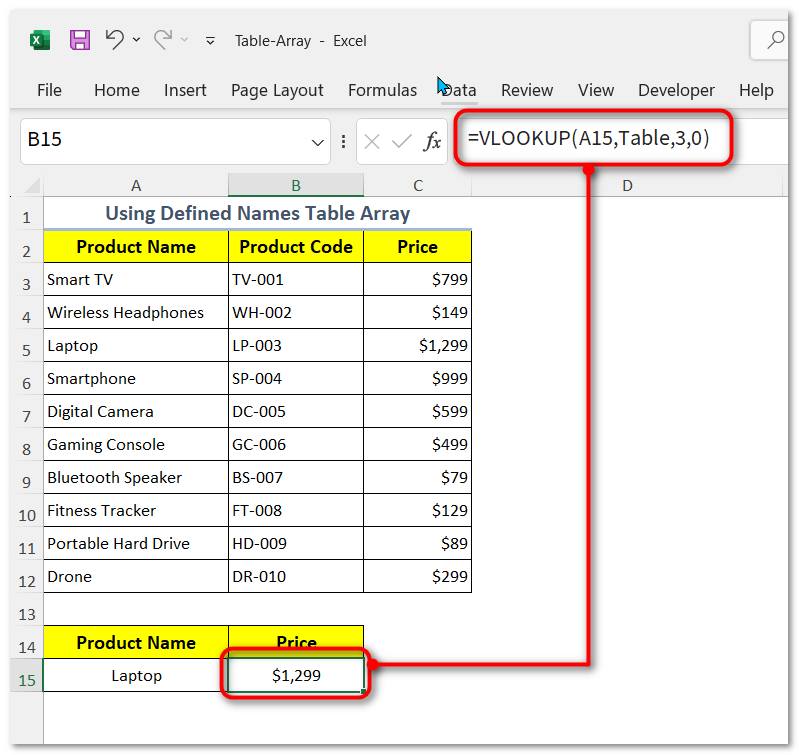The width and height of the screenshot is (799, 755).
Task: Select the result cell $1,299 in row 15
Action: coord(296,676)
